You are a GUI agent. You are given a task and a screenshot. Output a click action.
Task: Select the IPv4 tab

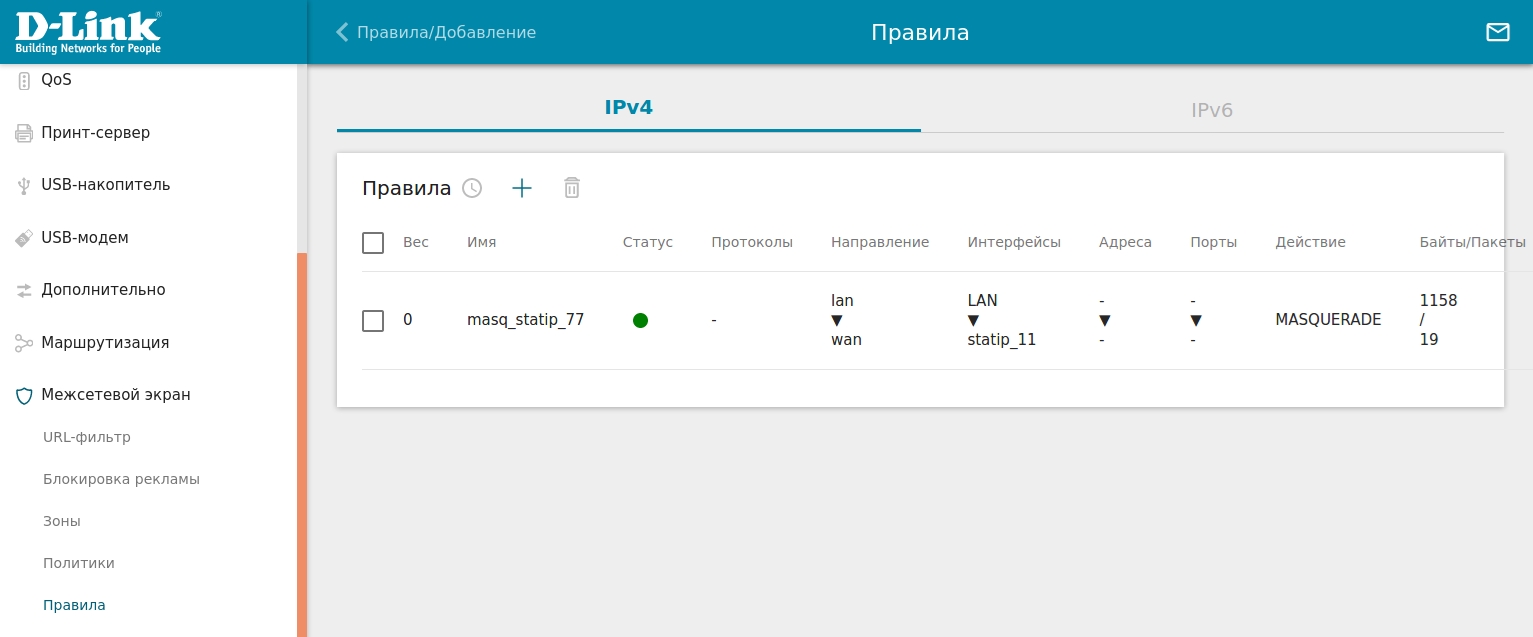coord(628,108)
